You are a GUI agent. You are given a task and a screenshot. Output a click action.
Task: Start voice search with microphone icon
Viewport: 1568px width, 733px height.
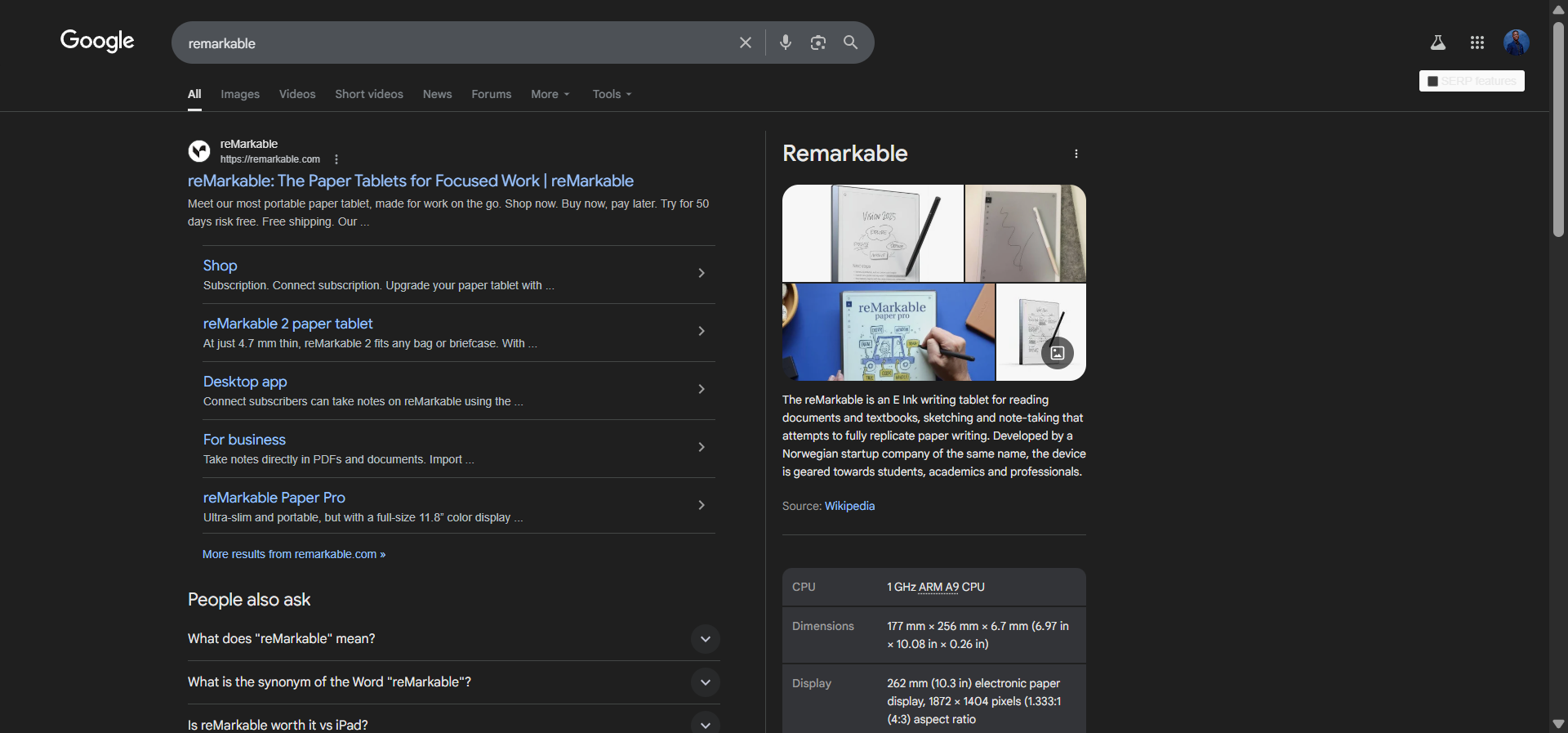[786, 42]
